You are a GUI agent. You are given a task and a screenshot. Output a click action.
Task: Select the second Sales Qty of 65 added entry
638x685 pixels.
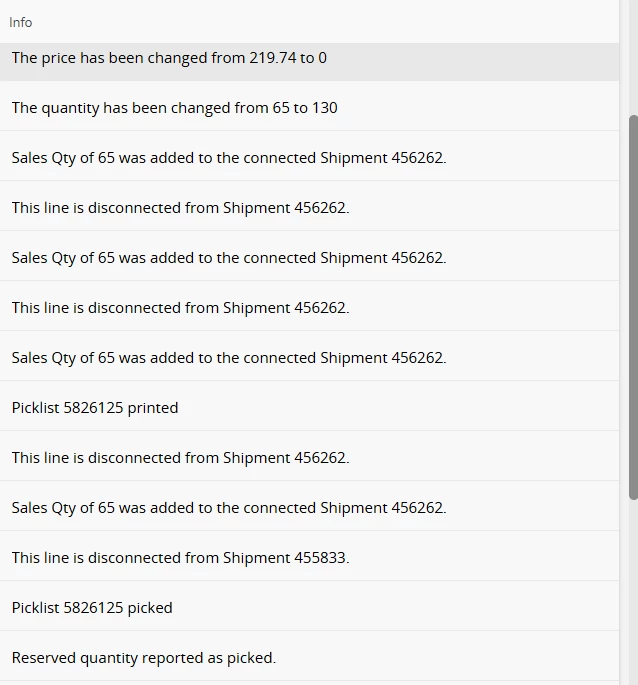click(309, 257)
